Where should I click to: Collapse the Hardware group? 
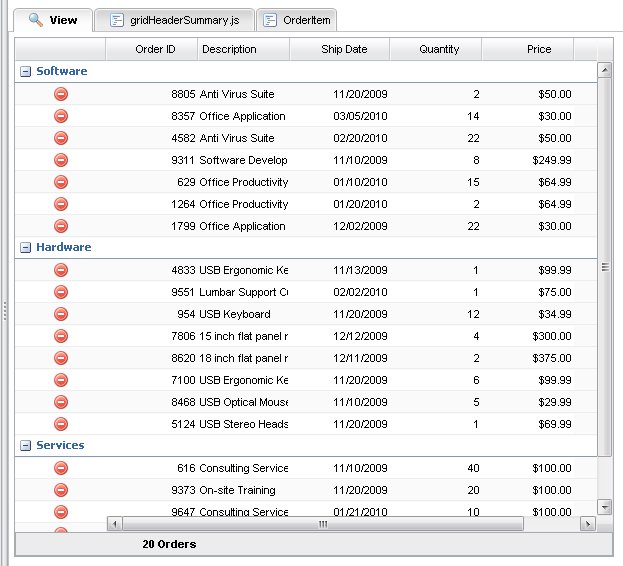(x=25, y=248)
